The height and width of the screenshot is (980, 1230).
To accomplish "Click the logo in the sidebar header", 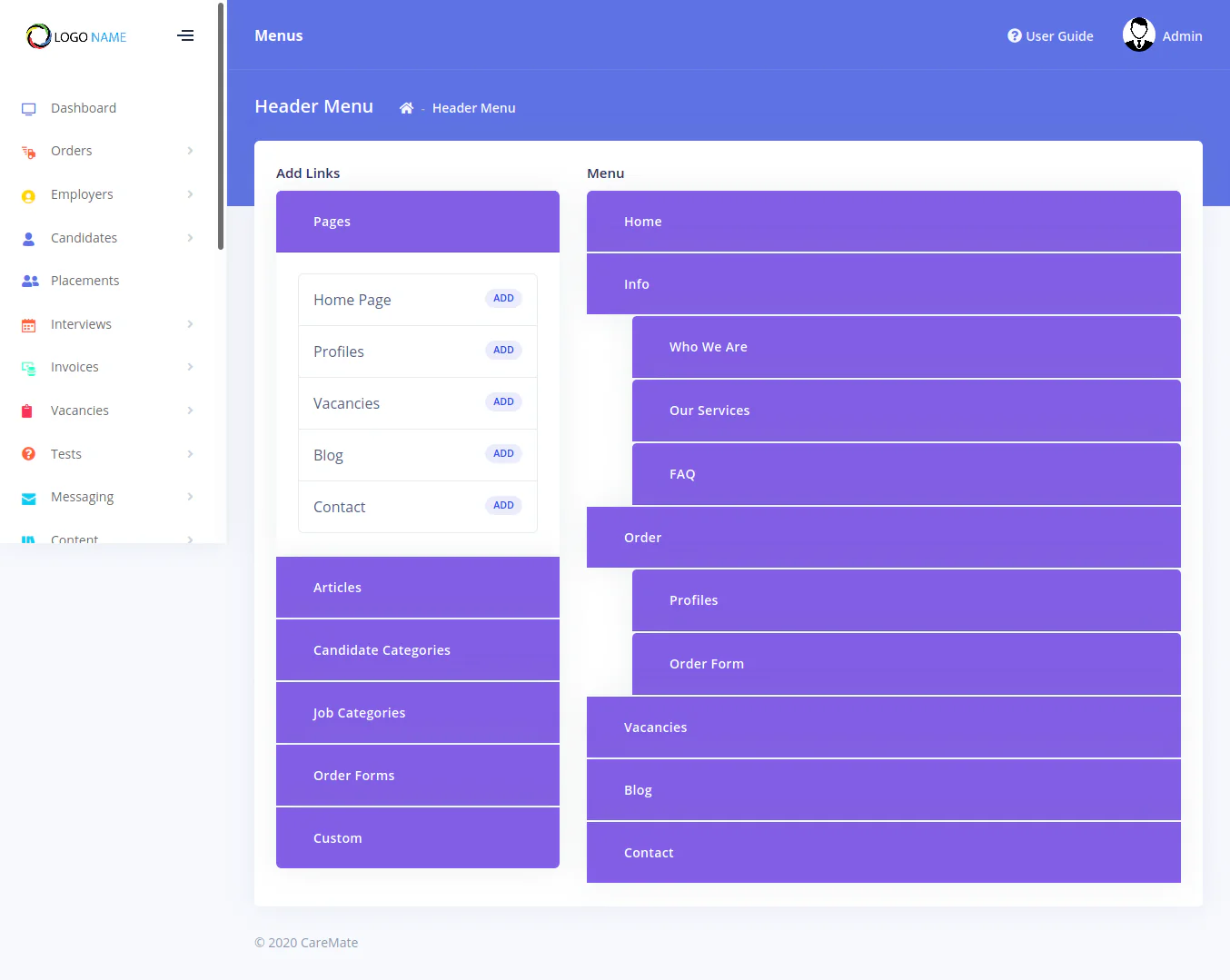I will [x=76, y=36].
